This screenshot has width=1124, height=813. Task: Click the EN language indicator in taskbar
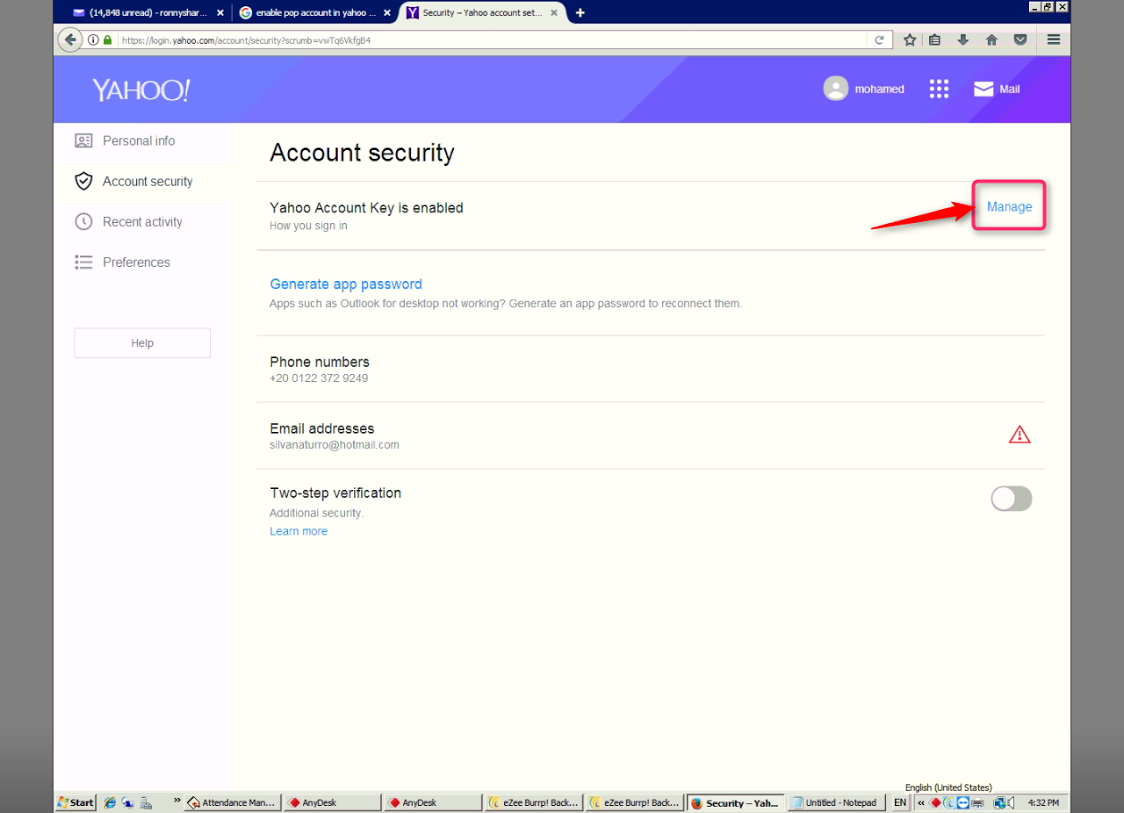900,803
